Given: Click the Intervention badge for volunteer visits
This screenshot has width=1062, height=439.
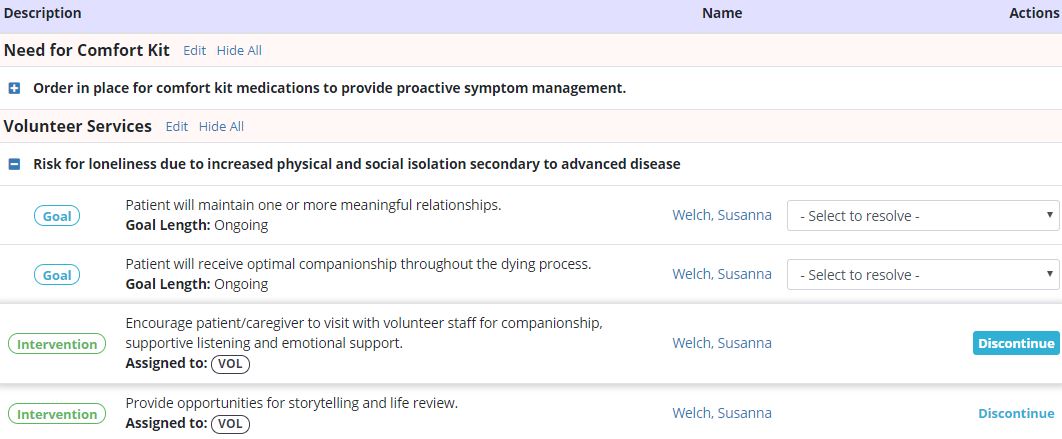Looking at the screenshot, I should tap(57, 344).
